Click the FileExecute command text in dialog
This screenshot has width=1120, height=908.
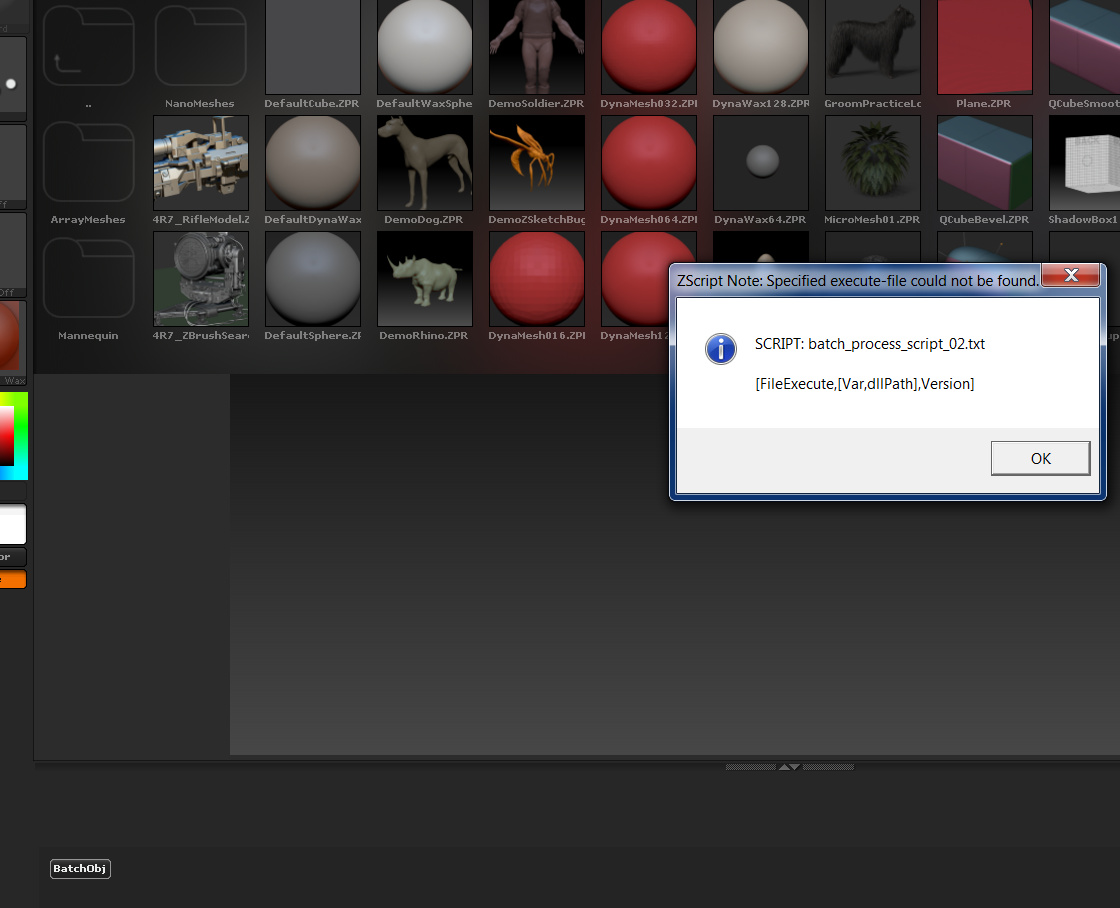[865, 384]
